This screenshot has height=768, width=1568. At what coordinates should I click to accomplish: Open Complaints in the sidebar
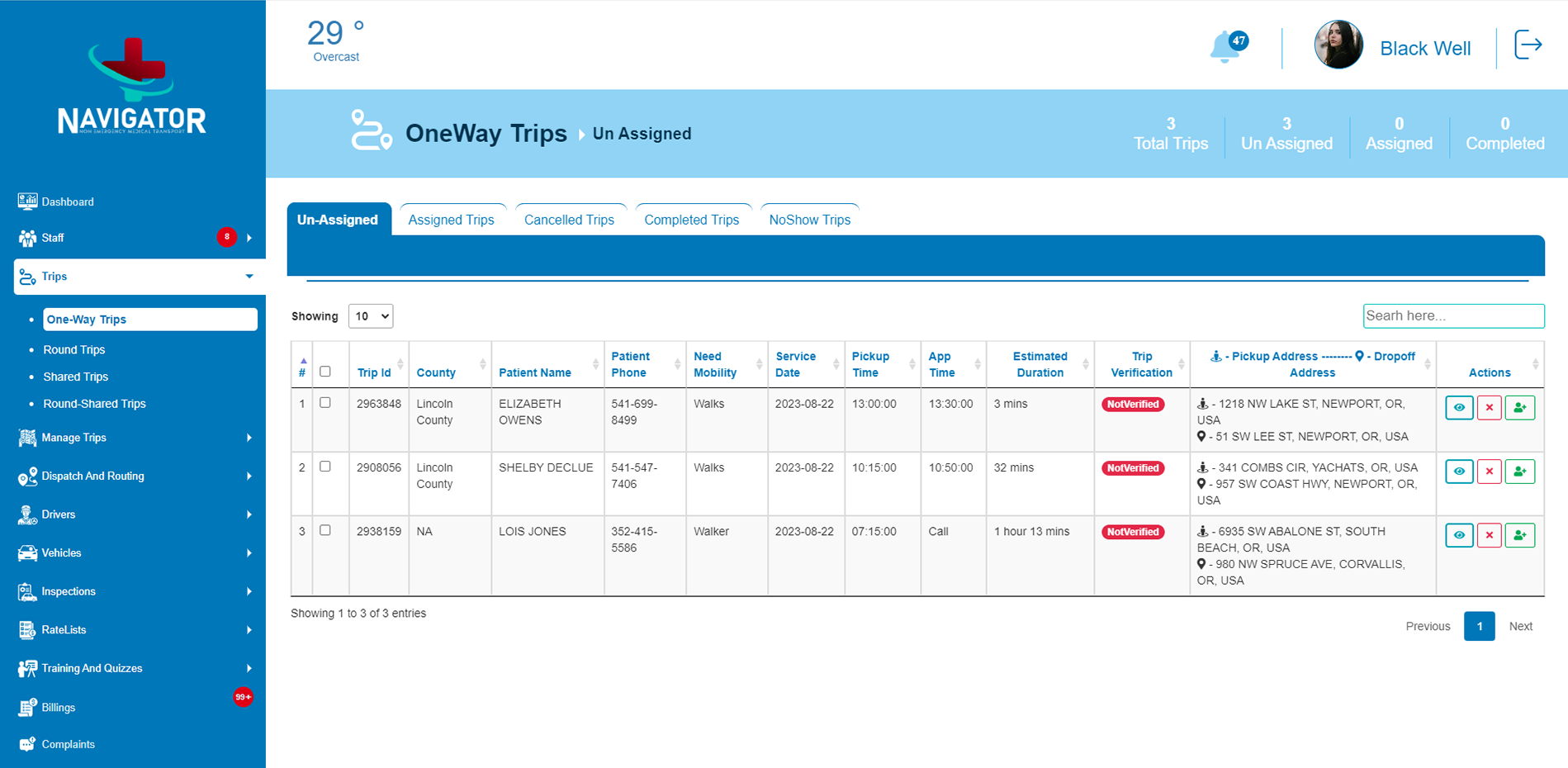click(x=68, y=744)
